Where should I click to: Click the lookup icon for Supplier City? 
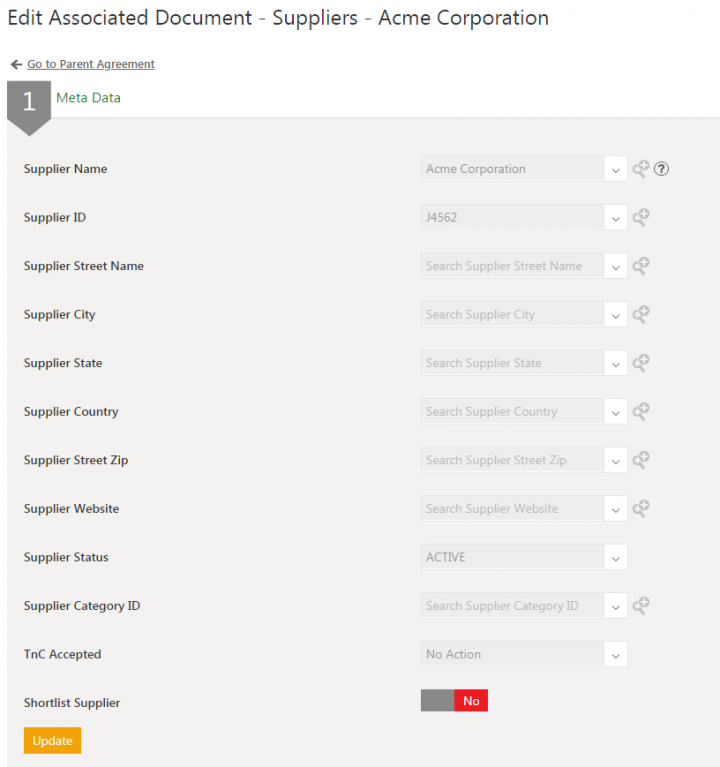click(641, 314)
